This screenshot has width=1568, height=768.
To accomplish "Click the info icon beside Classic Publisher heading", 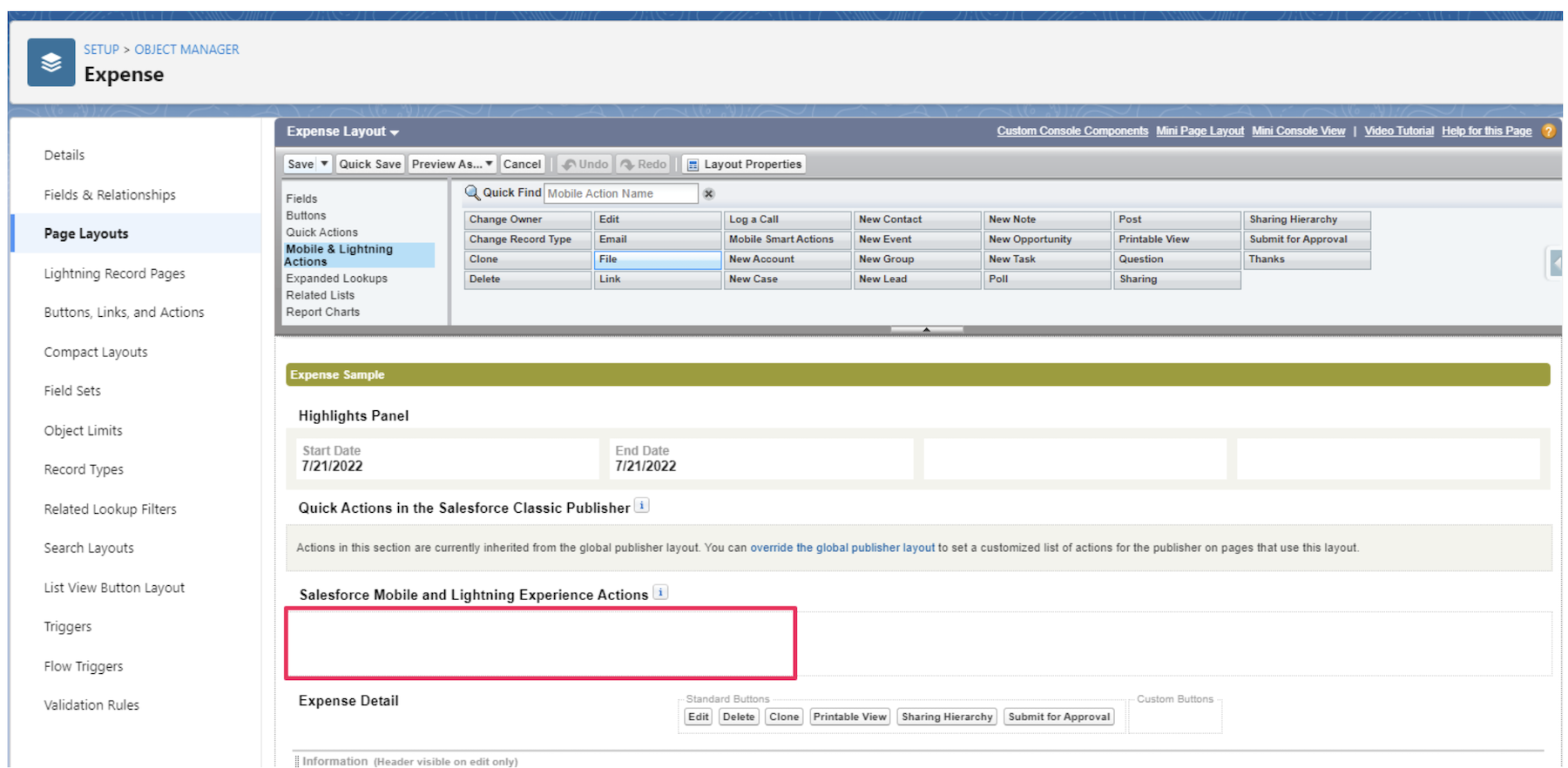I will pos(642,505).
